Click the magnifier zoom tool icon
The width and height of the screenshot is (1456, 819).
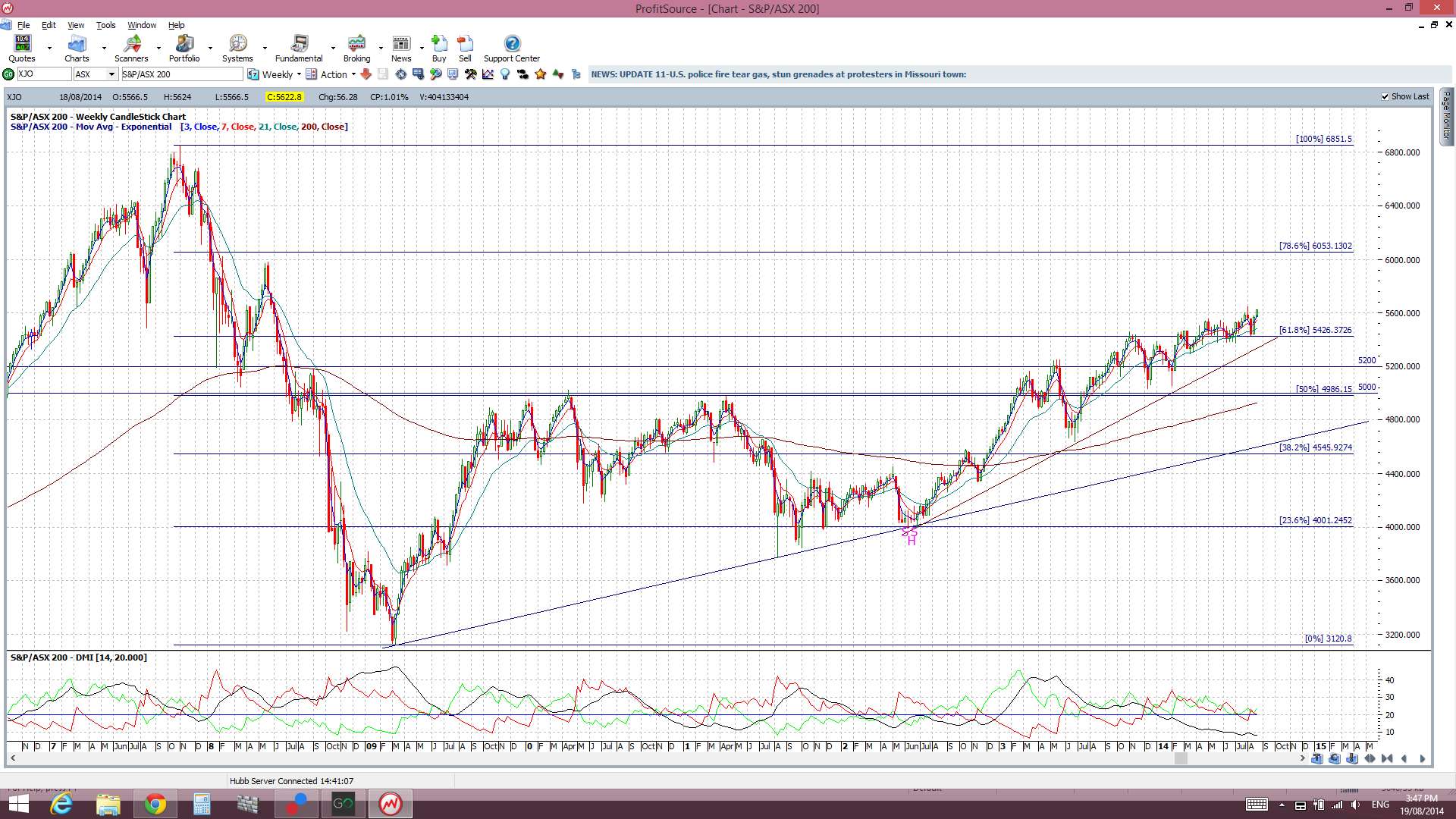click(x=435, y=74)
